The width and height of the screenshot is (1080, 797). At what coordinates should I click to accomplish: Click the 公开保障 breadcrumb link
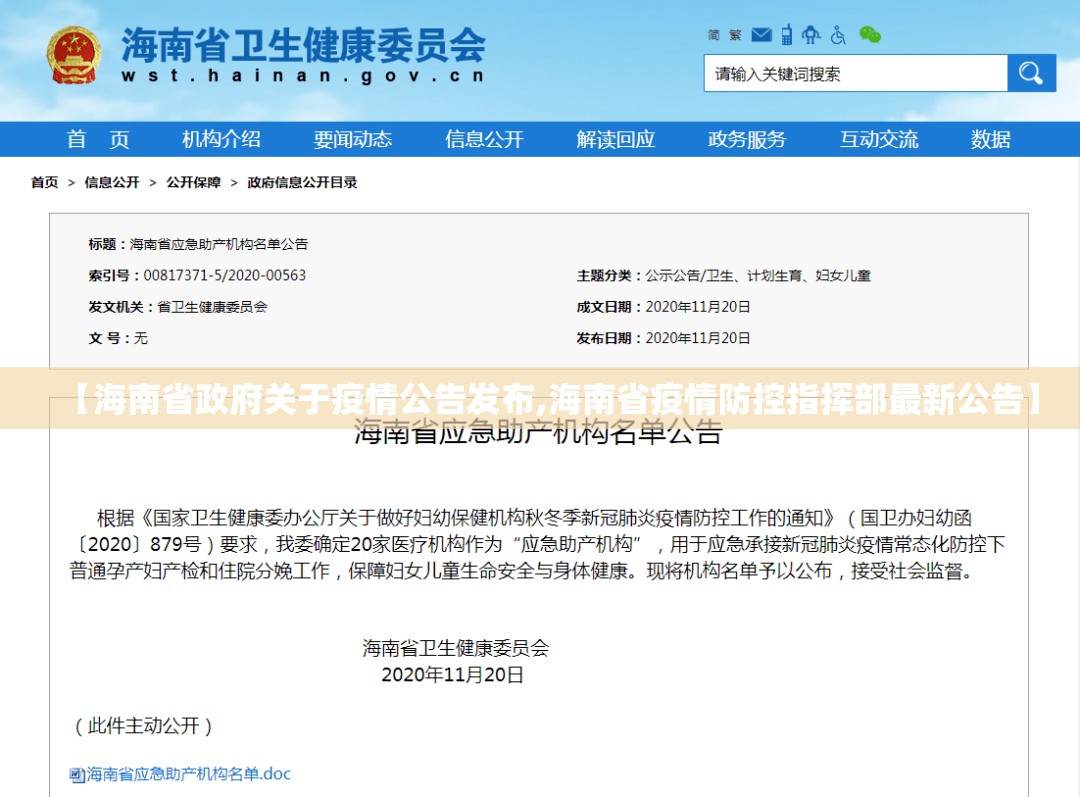(193, 182)
